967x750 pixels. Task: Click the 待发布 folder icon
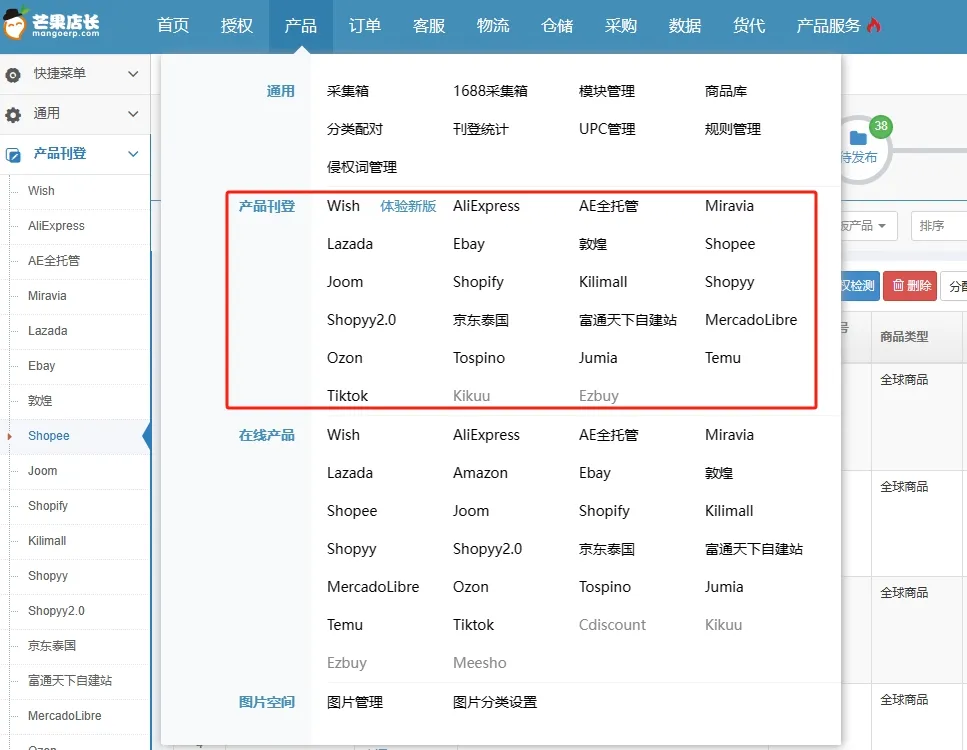tap(858, 138)
